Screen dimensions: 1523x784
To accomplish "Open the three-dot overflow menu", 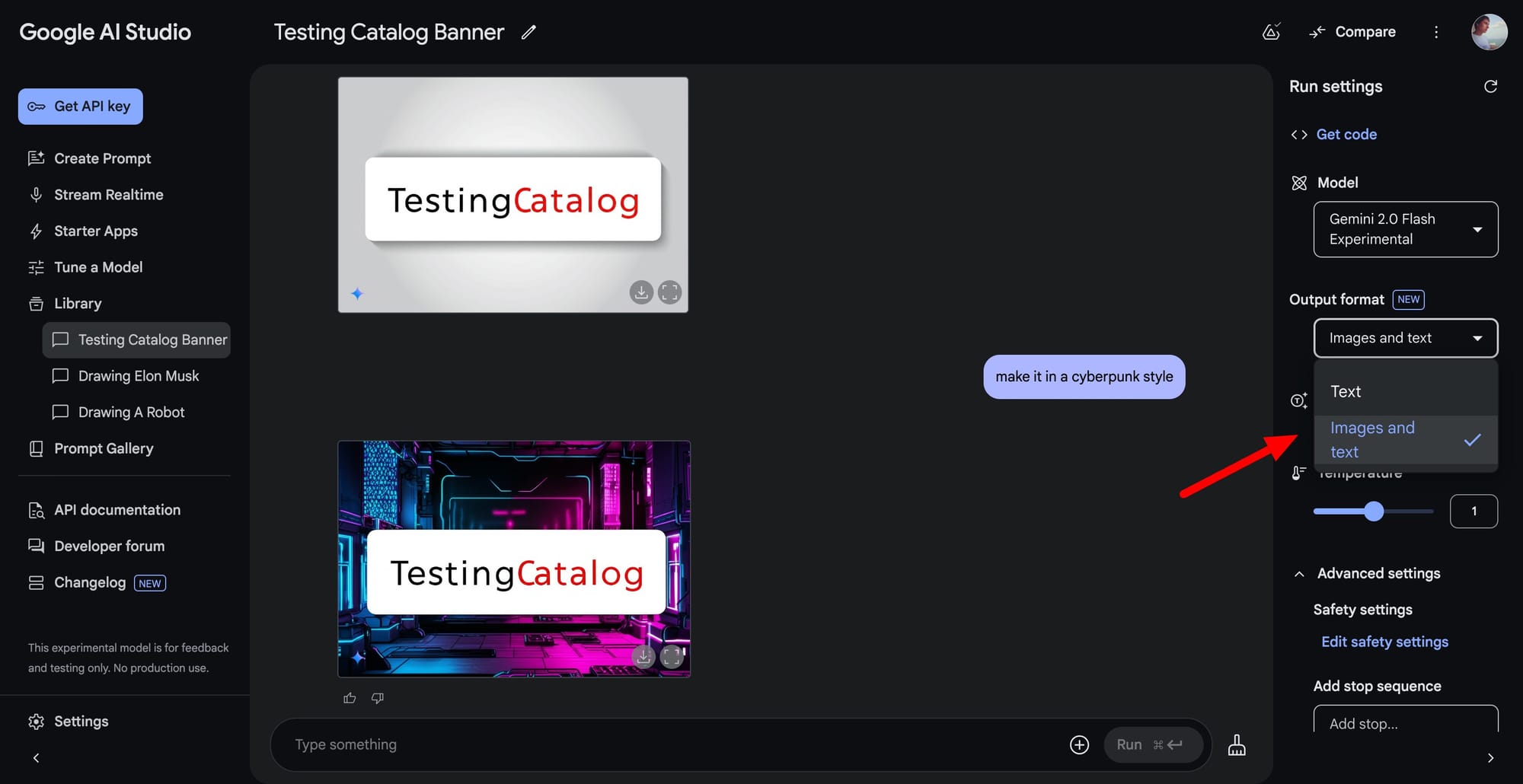I will click(1436, 32).
